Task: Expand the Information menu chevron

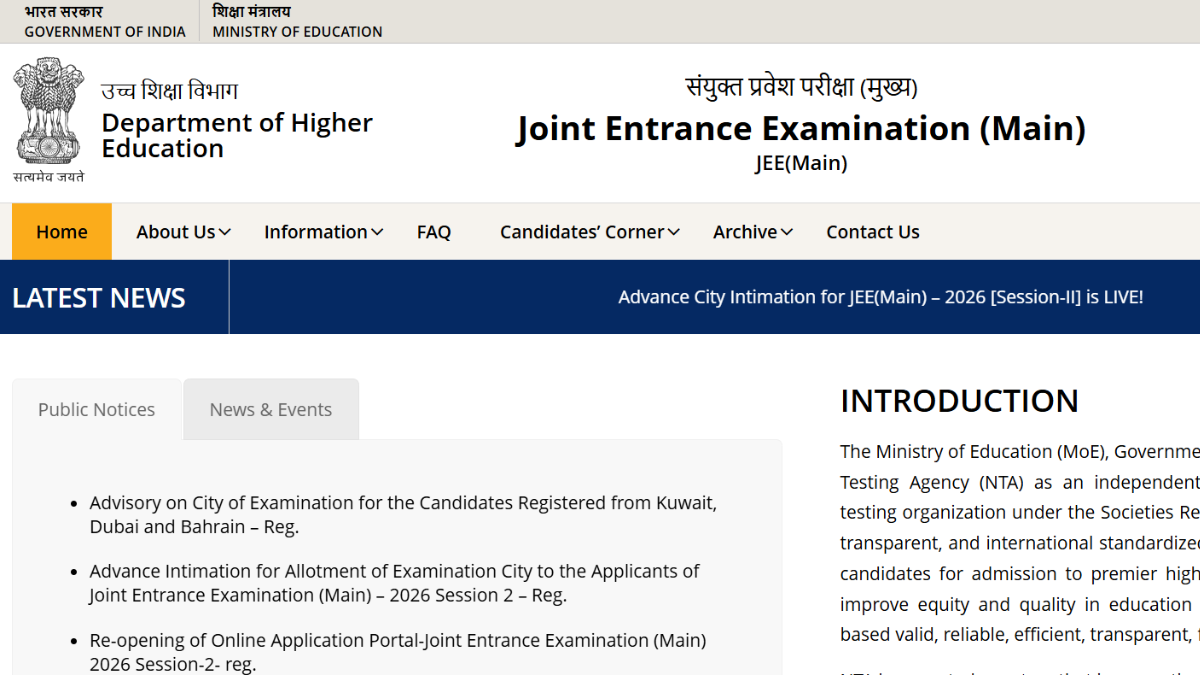Action: (377, 232)
